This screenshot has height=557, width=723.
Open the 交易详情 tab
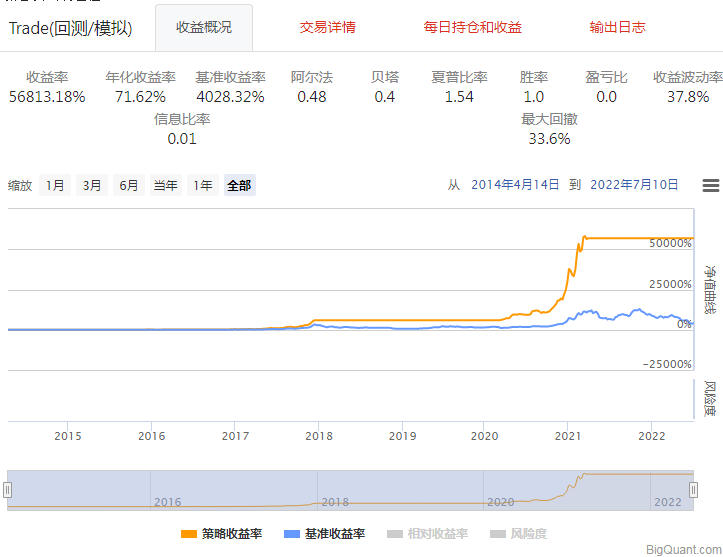pyautogui.click(x=327, y=27)
